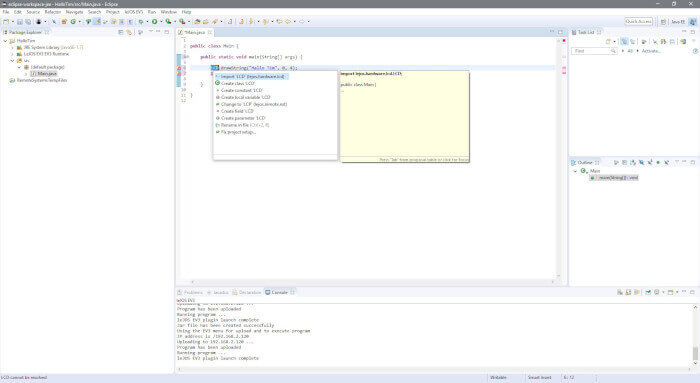
Task: Click the Collapse All icon in Package Explorer
Action: pyautogui.click(x=121, y=32)
